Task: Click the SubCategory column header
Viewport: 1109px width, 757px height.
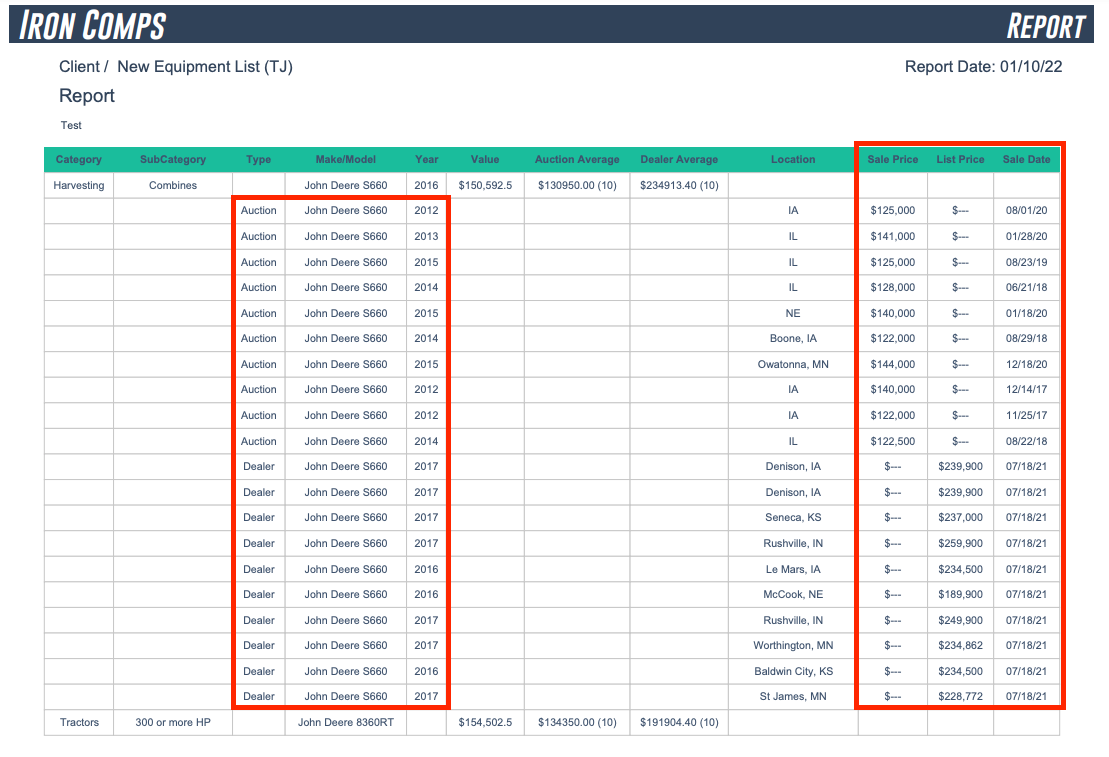Action: pos(173,159)
